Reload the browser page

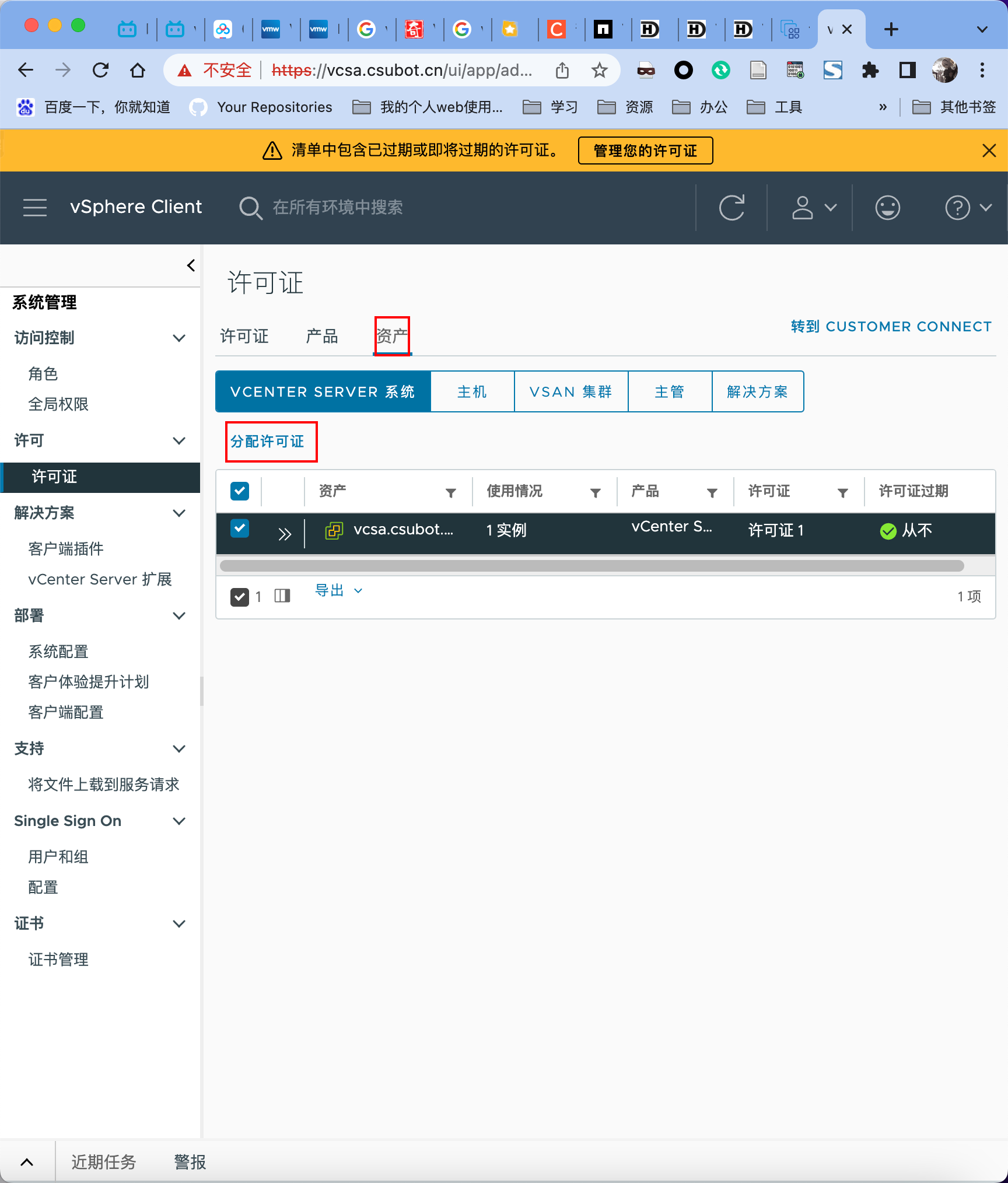point(100,71)
